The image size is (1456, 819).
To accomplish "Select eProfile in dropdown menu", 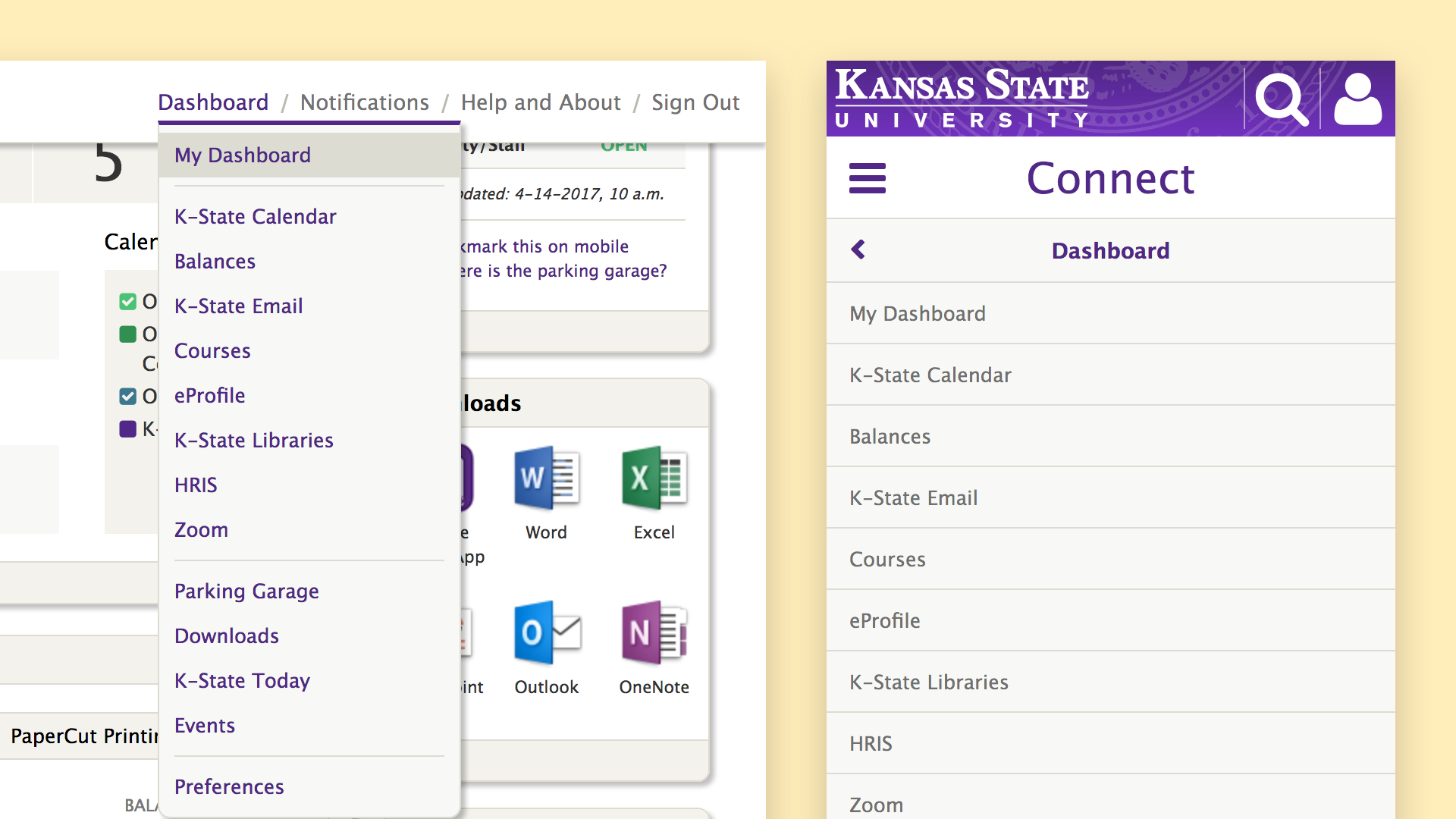I will pyautogui.click(x=309, y=396).
